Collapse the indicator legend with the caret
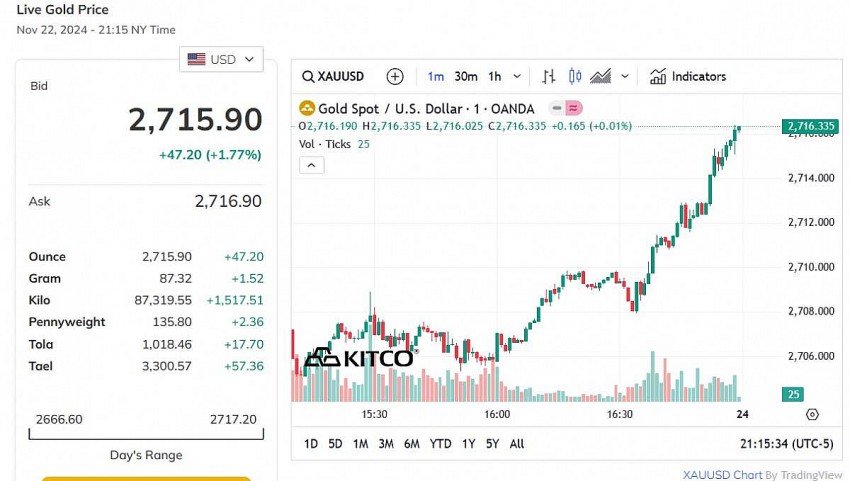850x481 pixels. 311,164
